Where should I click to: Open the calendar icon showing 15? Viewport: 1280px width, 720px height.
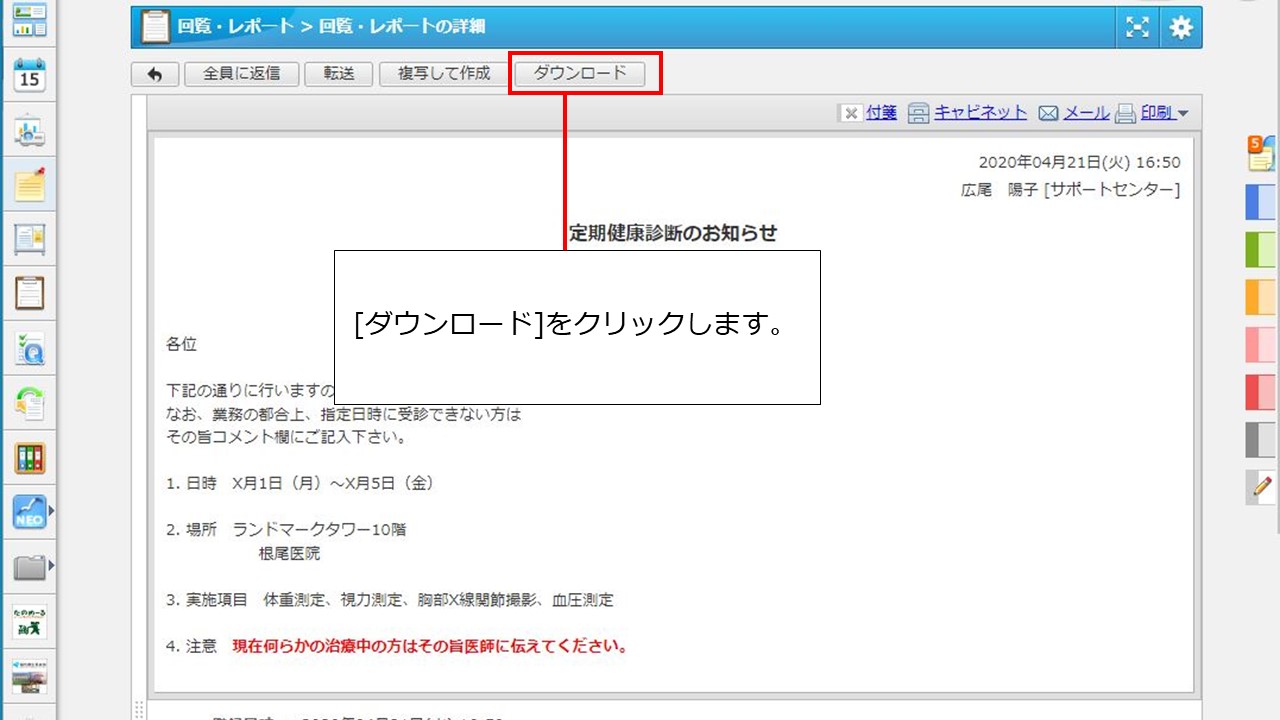30,76
